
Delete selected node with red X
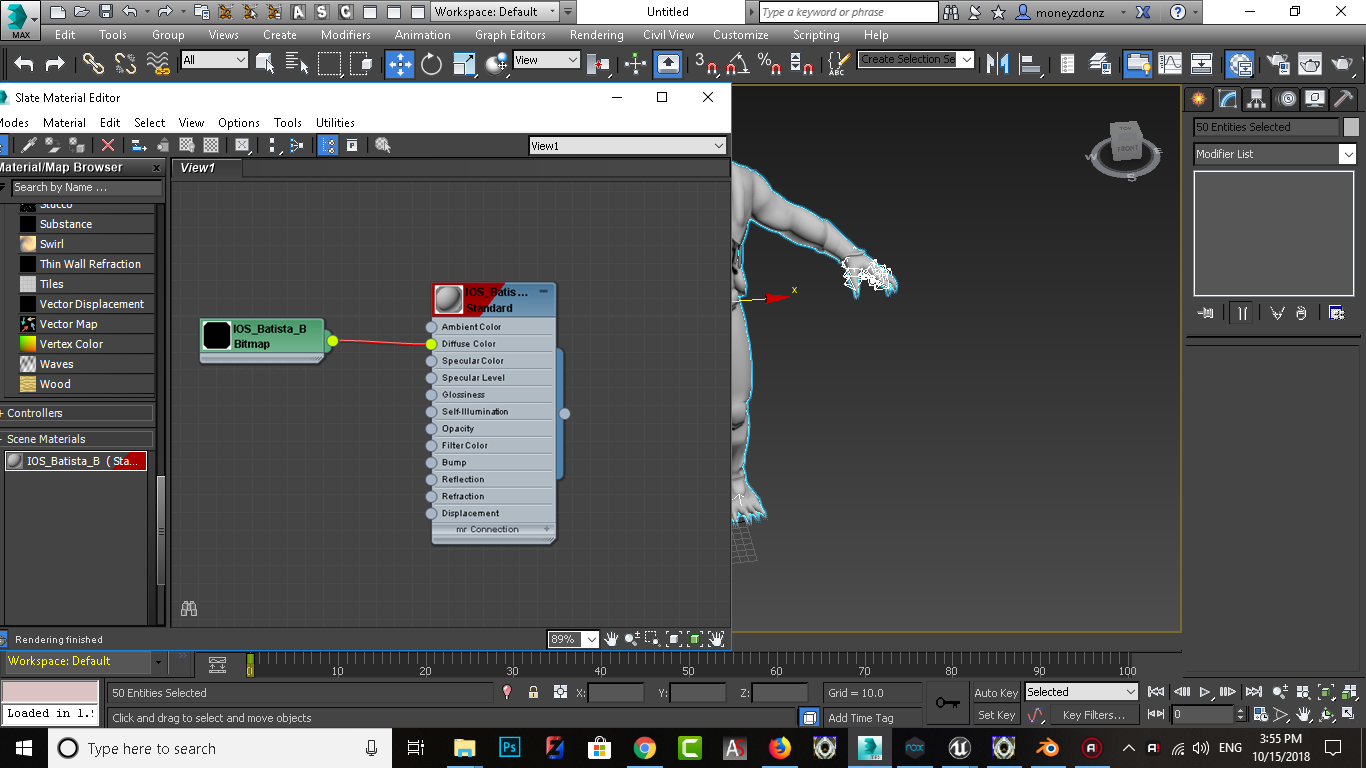tap(108, 145)
